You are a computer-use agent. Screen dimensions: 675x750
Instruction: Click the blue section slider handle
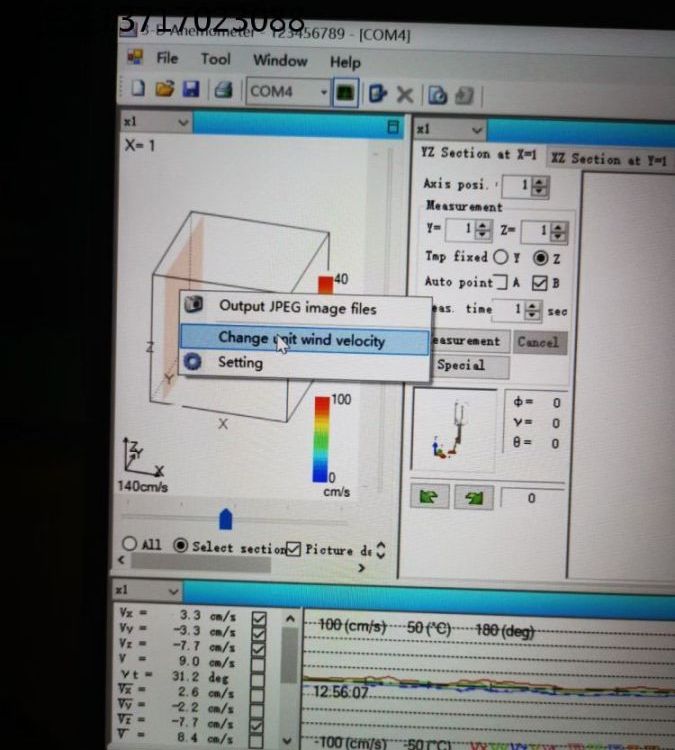pyautogui.click(x=226, y=519)
